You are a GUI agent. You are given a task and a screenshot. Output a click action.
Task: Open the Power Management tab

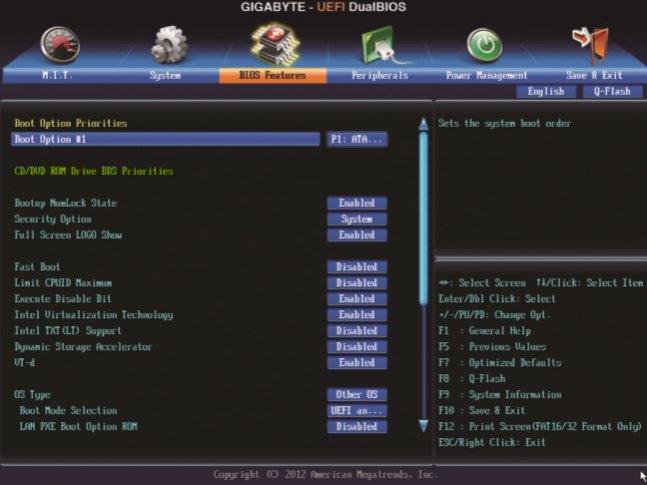click(x=486, y=76)
